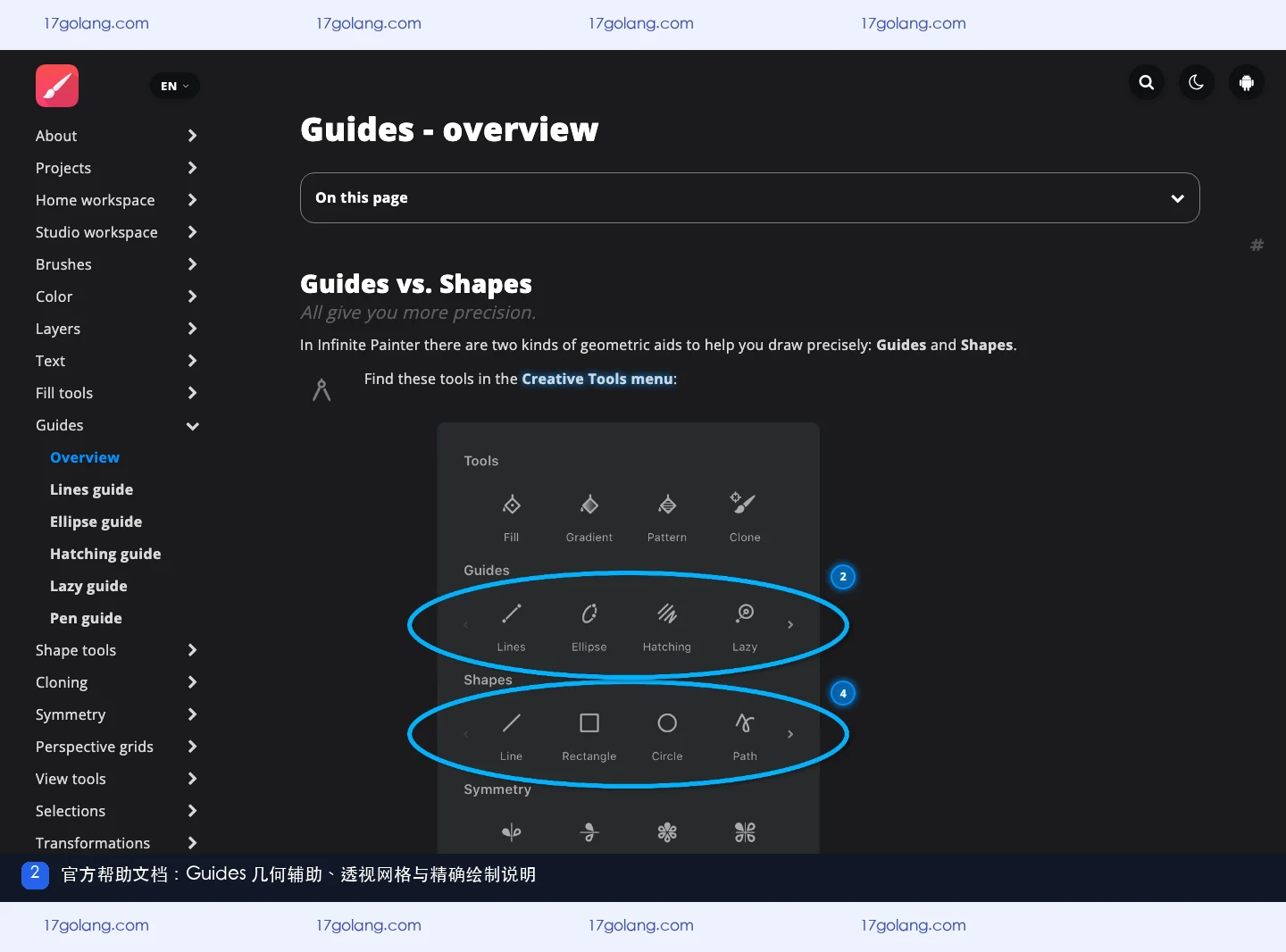Screen dimensions: 1286x952
Task: Click the Circle shape icon
Action: click(x=667, y=722)
